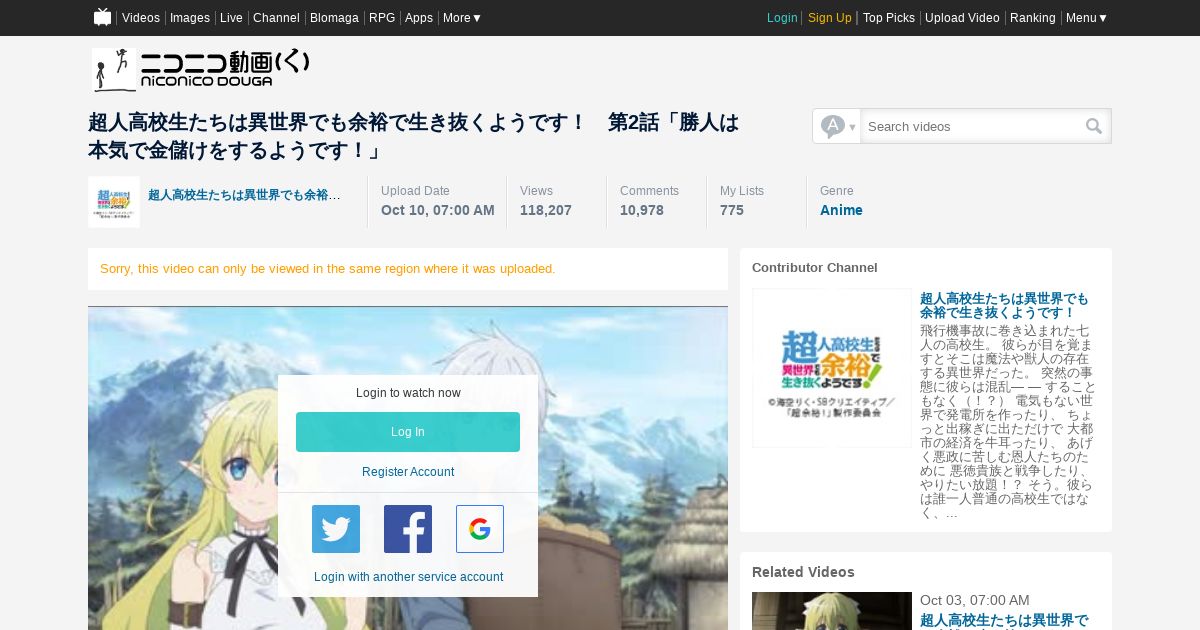Click Login with another service account

click(x=408, y=577)
